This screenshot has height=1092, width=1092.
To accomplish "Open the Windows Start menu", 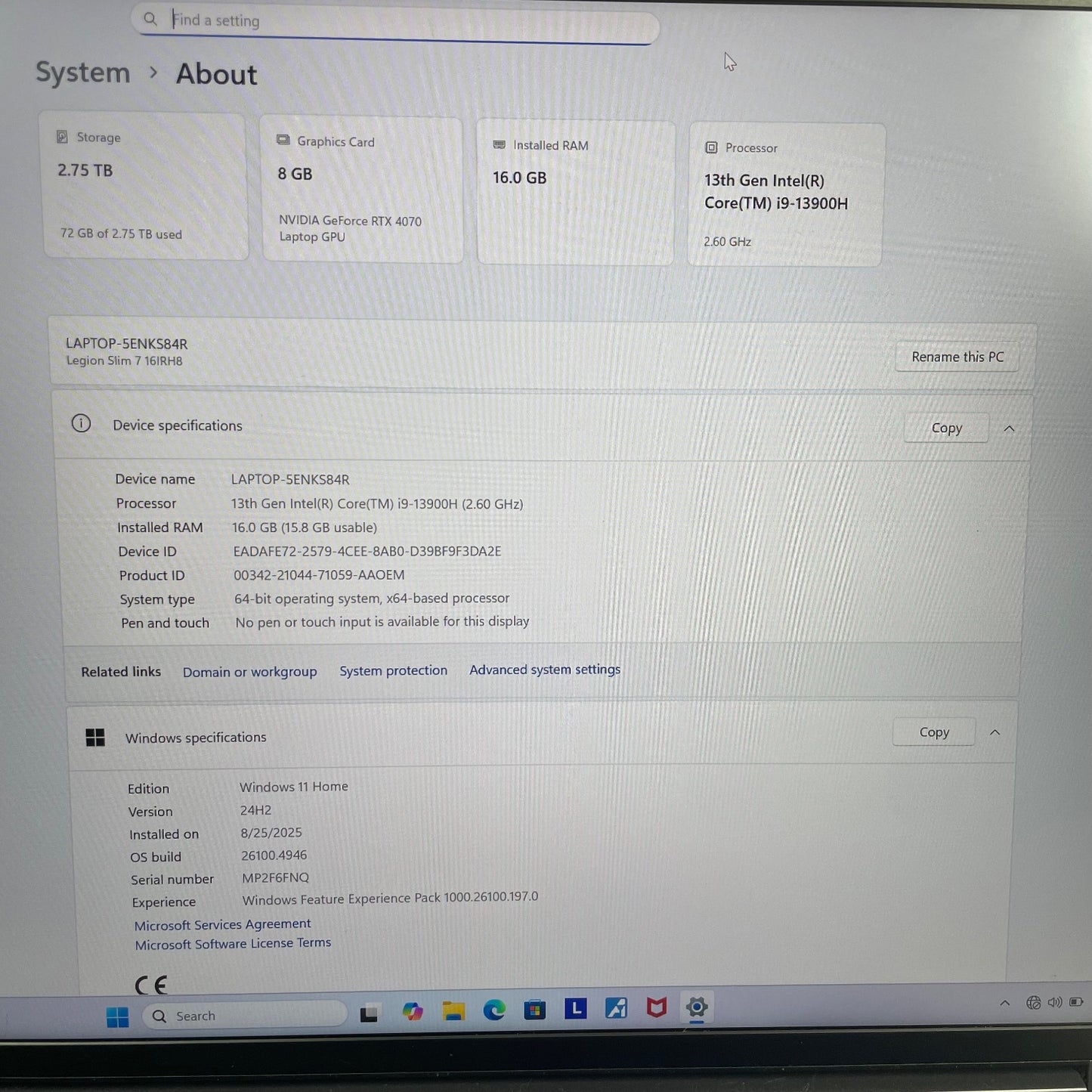I will [117, 1016].
